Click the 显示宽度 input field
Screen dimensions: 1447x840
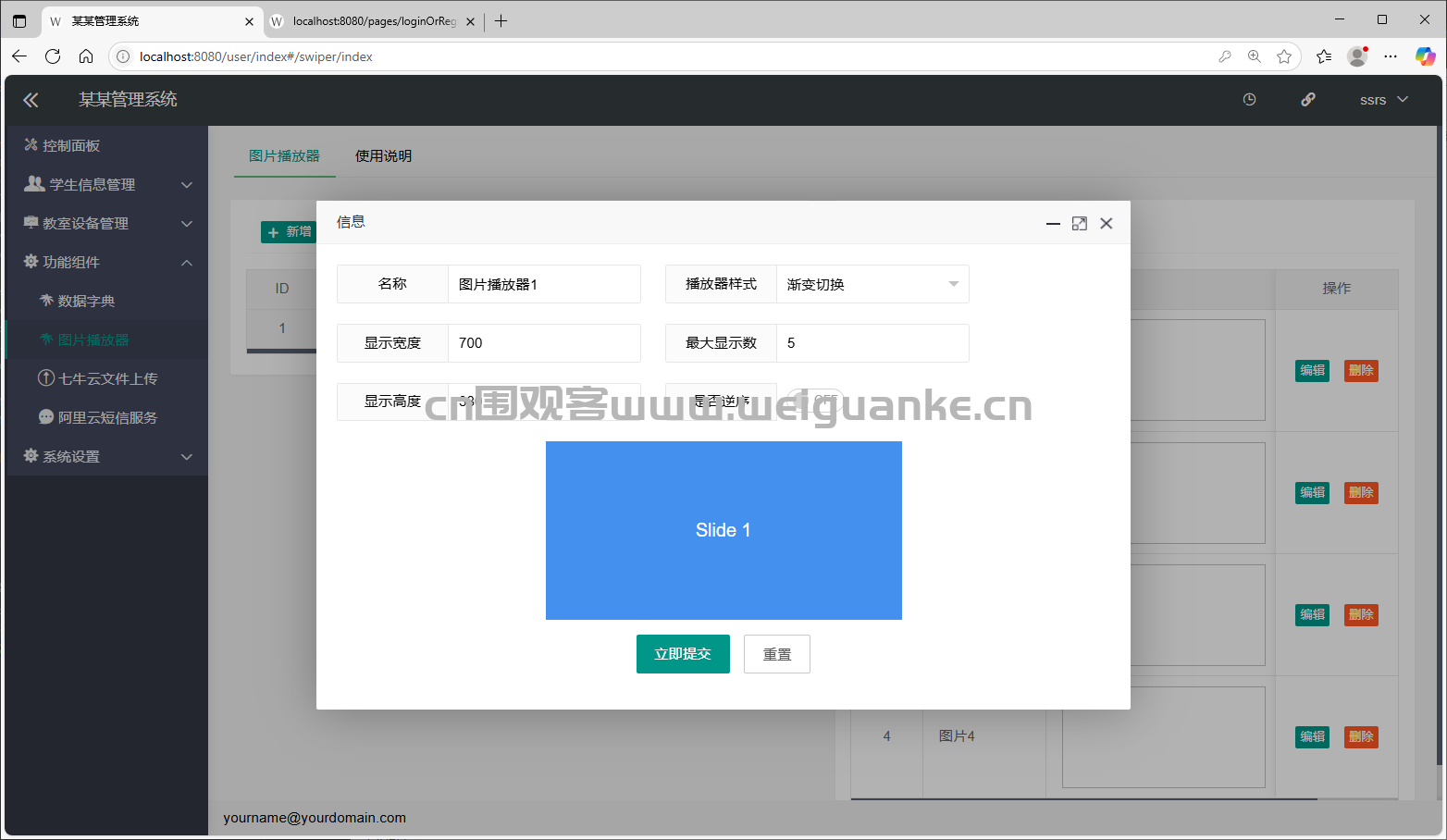[x=544, y=343]
